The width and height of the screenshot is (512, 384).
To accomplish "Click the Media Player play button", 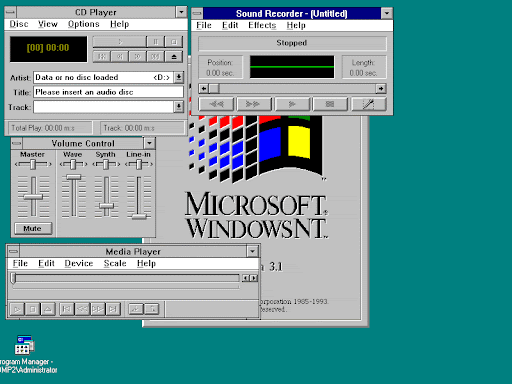I will [x=17, y=309].
